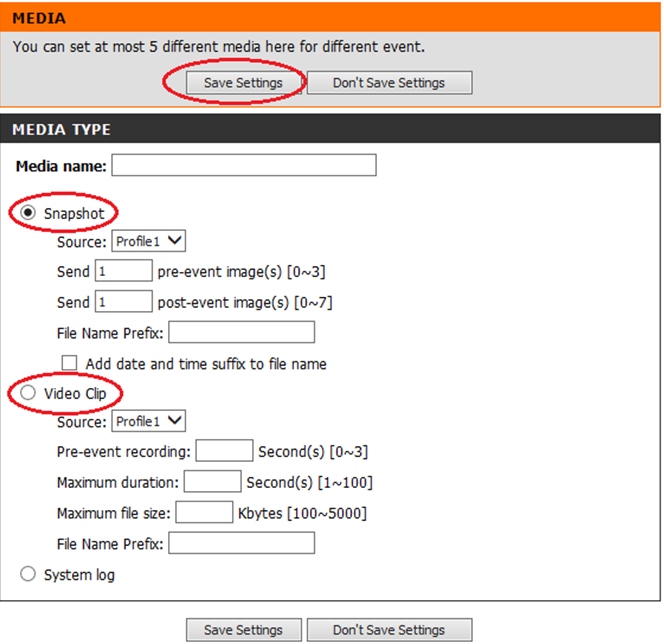Click the Maximum file size Kbytes field
Screen dimensions: 664x644
tap(204, 513)
